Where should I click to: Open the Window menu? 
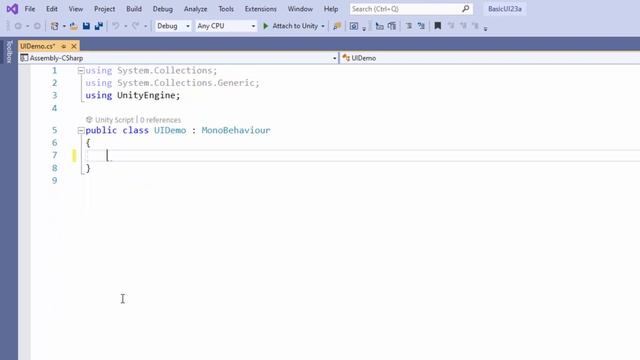300,9
